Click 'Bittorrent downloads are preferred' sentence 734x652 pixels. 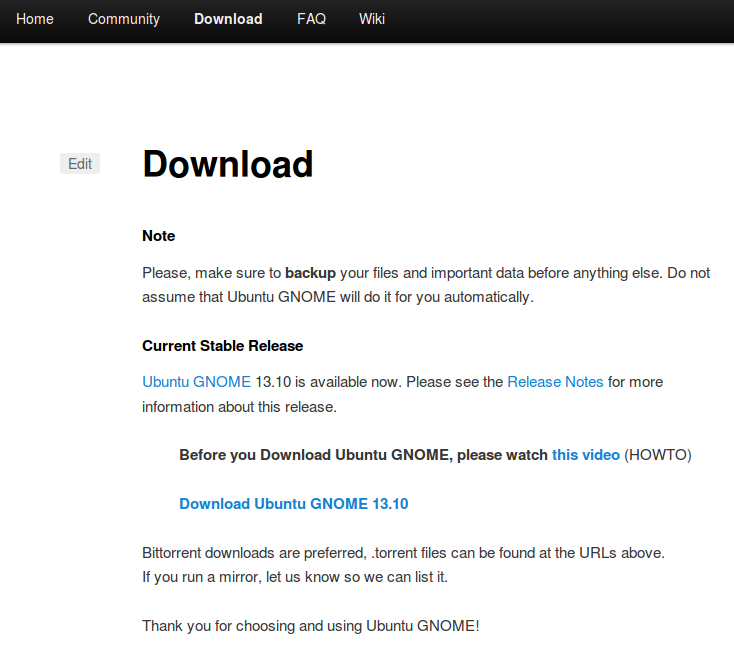tap(403, 553)
